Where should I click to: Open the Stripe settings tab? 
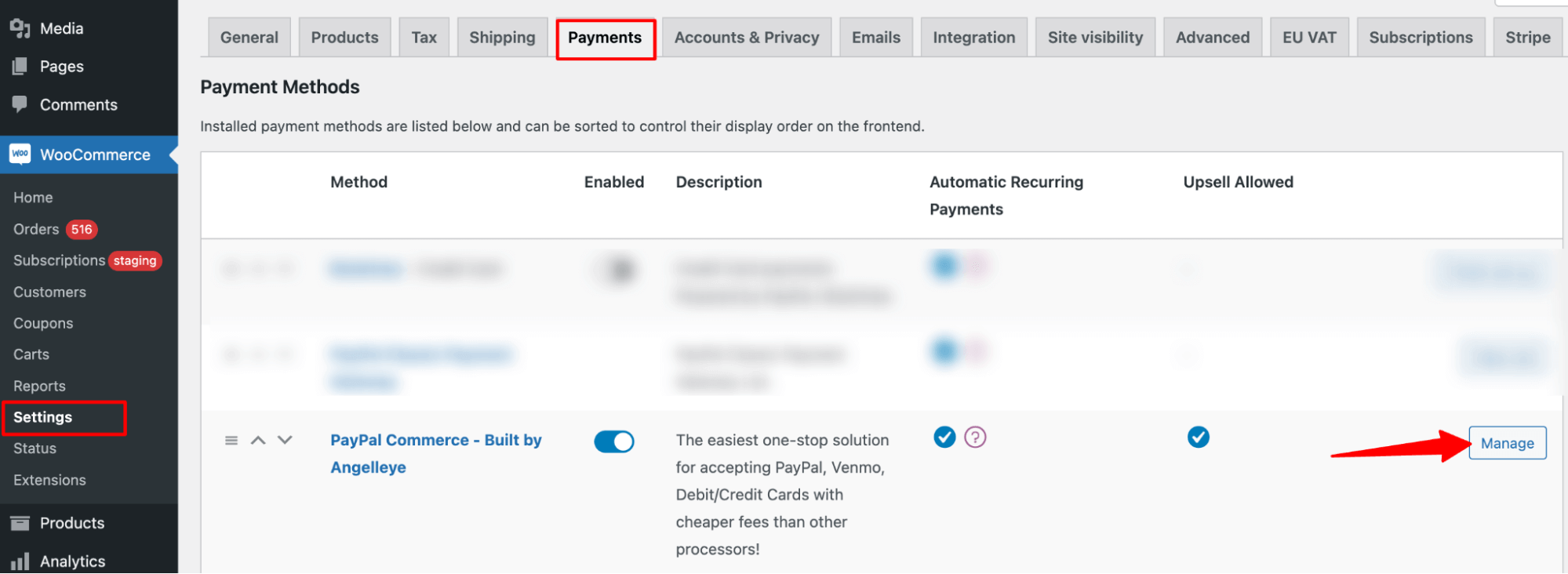pos(1527,38)
